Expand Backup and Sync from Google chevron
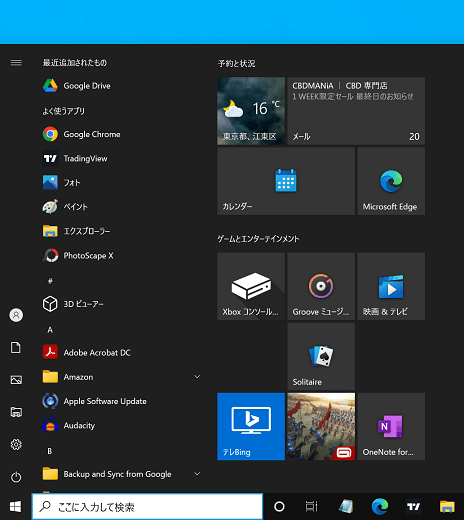Screen dimensions: 464x520 click(197, 474)
